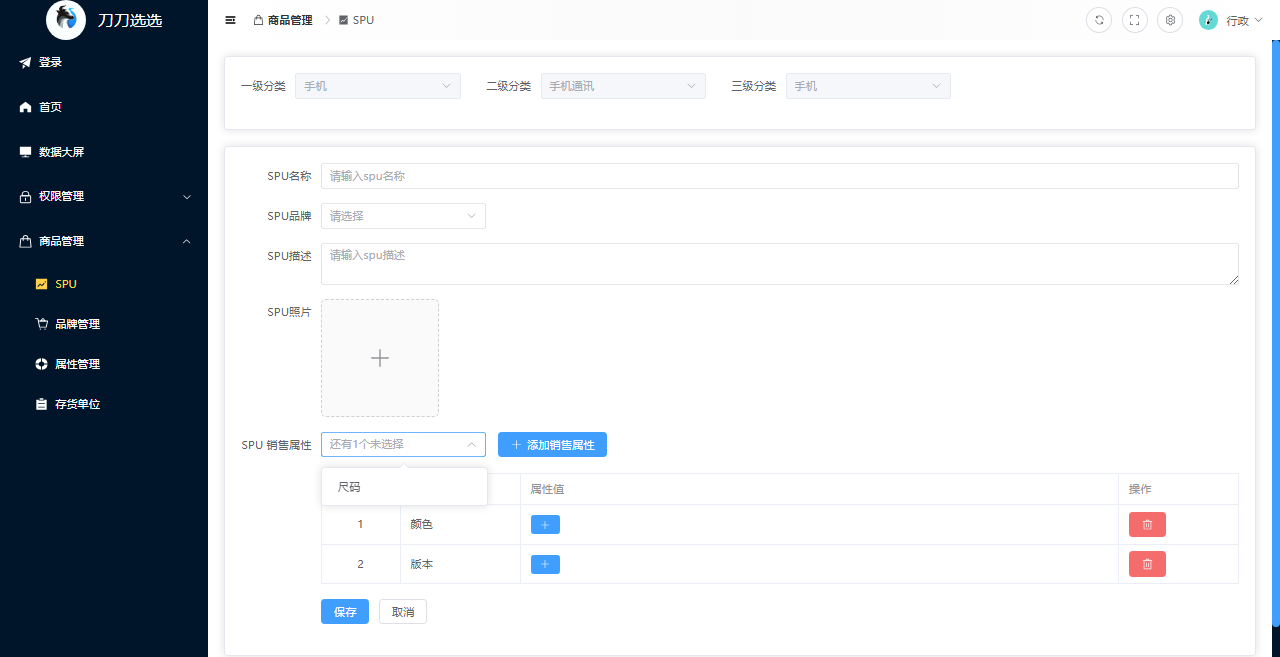The height and width of the screenshot is (657, 1280).
Task: Click the plus icon to upload SPU photo
Action: click(x=380, y=358)
